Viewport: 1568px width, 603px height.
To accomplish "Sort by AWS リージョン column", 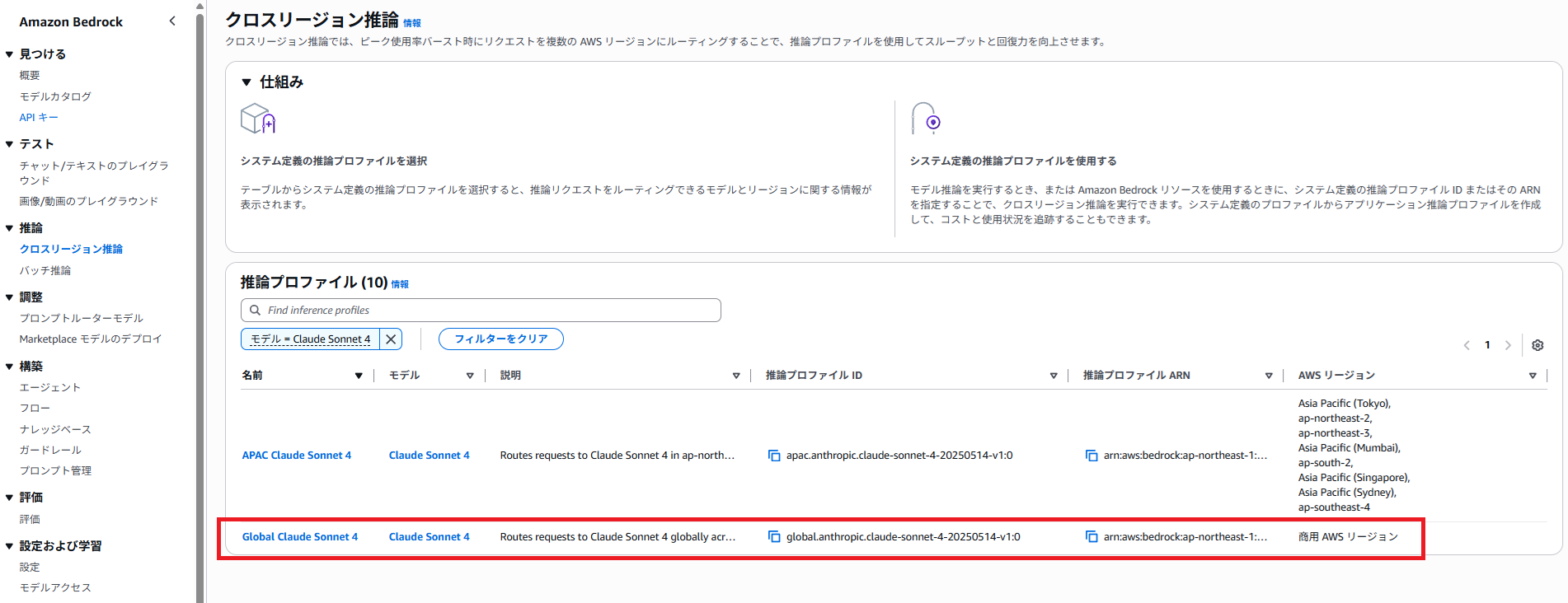I will point(1533,376).
